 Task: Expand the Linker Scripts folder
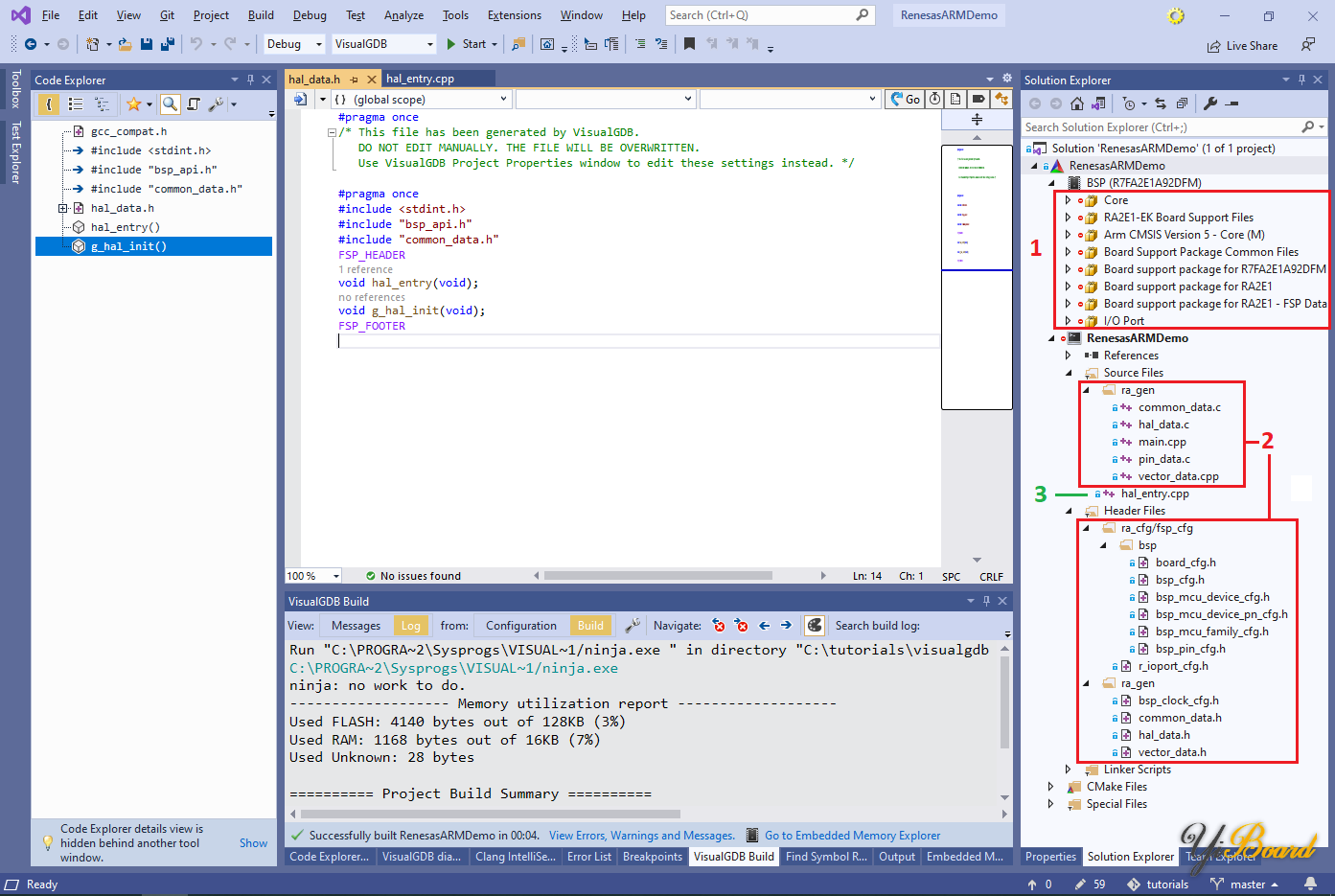pyautogui.click(x=1068, y=770)
